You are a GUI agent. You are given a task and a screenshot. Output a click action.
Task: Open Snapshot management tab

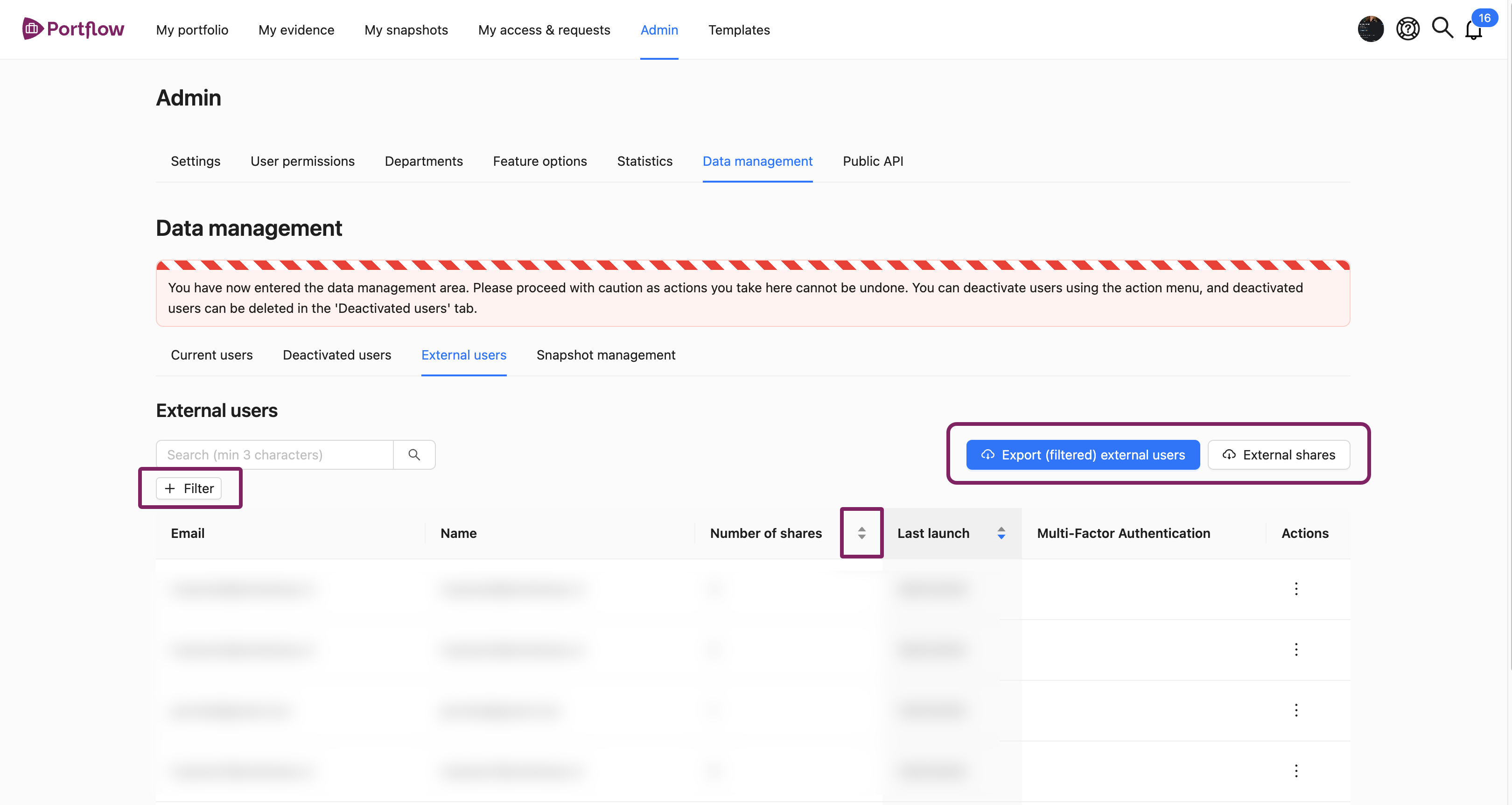click(606, 355)
